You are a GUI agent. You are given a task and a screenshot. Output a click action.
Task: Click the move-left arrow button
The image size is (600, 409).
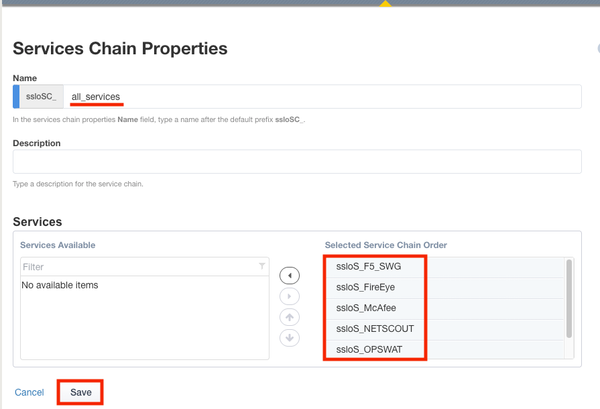pos(289,275)
